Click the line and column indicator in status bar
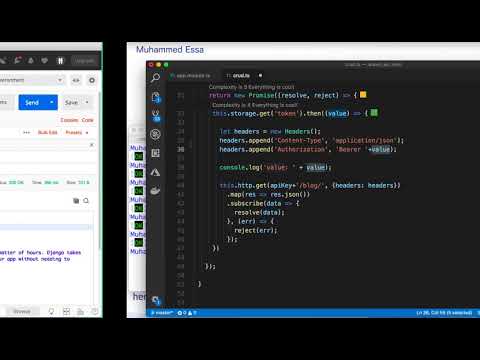 [x=444, y=313]
